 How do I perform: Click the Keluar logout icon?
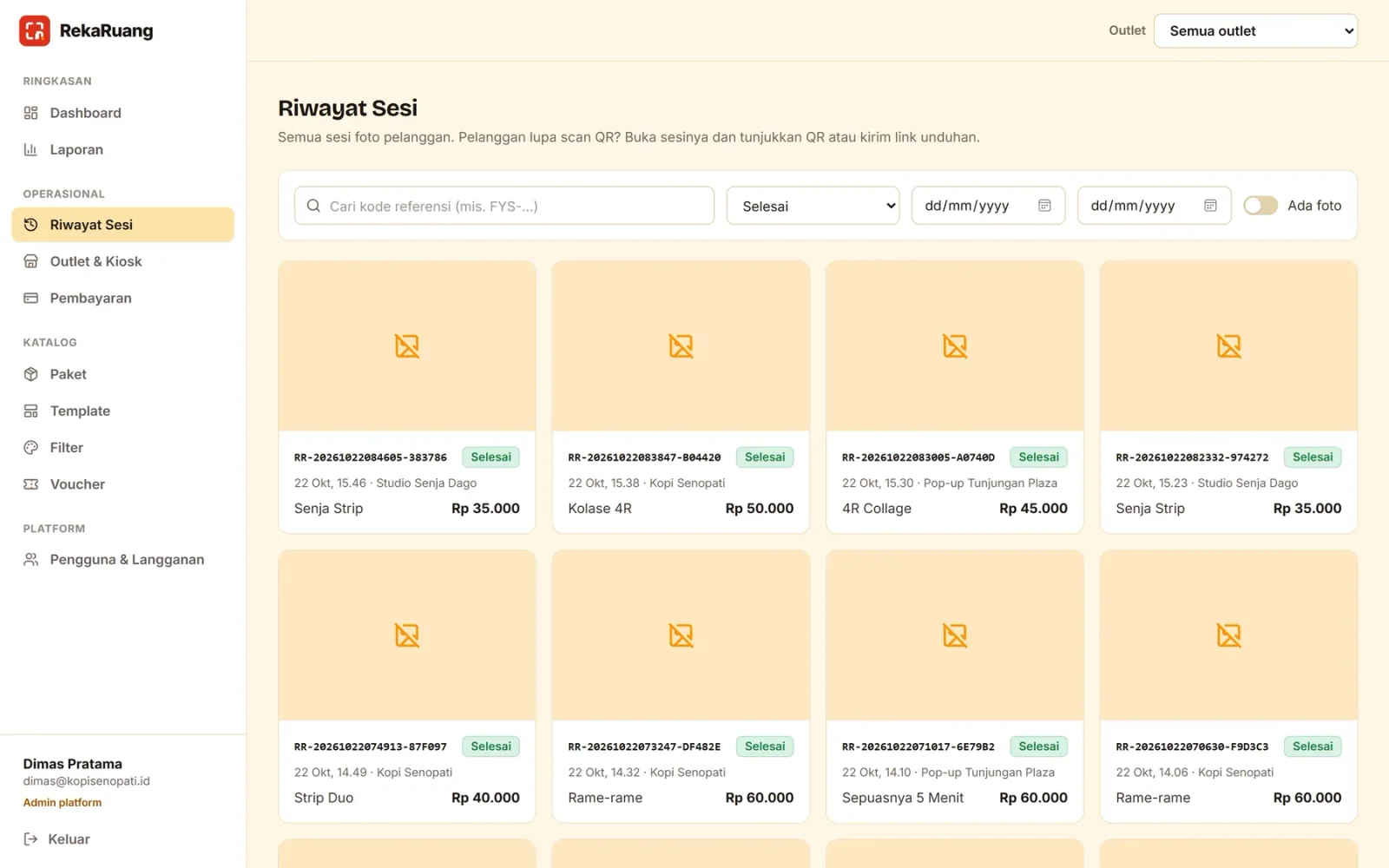coord(30,839)
